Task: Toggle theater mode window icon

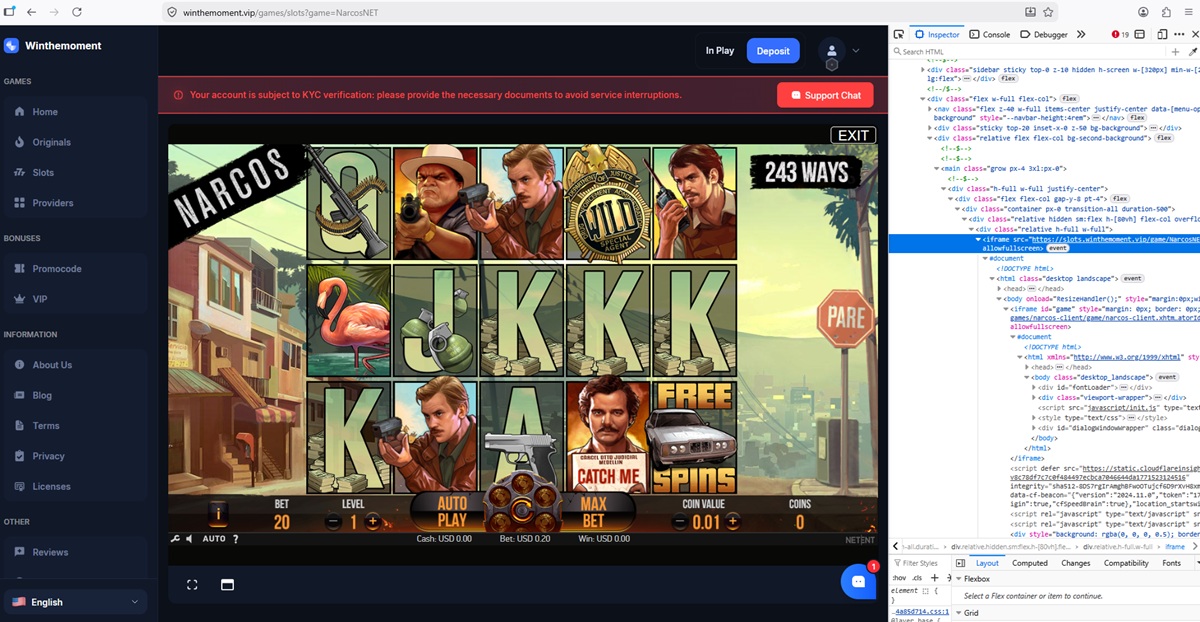Action: pos(227,585)
